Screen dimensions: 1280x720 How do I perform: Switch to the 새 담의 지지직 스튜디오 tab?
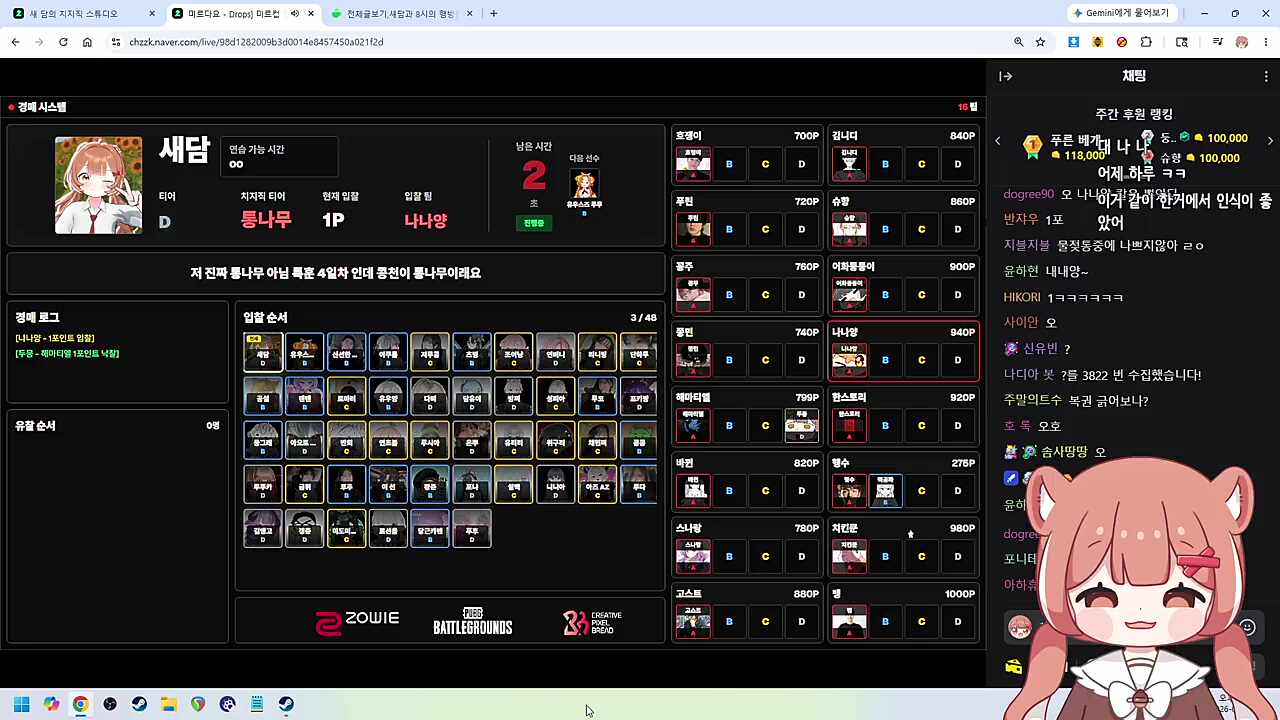[x=82, y=14]
